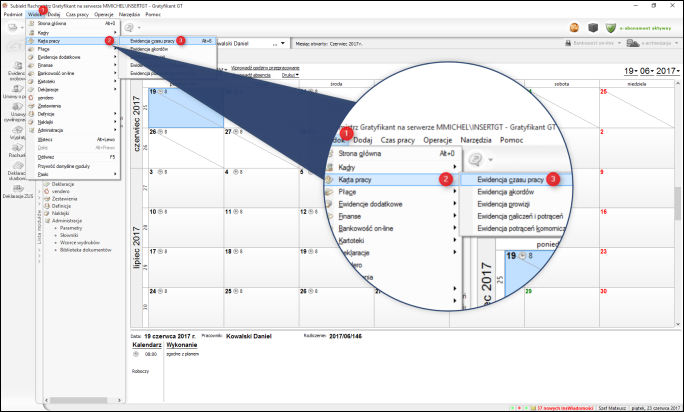Open the day 19 date dropdown
This screenshot has width=684, height=412.
[636, 71]
